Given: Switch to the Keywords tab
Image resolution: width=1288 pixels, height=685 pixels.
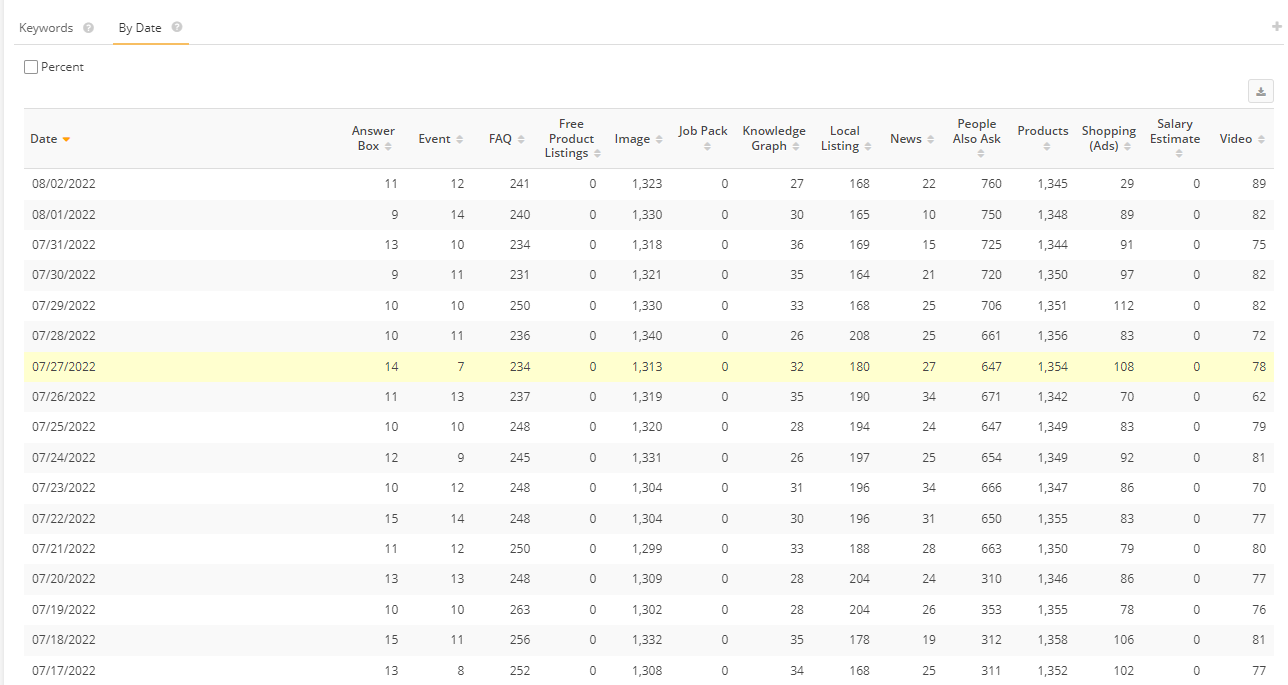Looking at the screenshot, I should (x=46, y=28).
